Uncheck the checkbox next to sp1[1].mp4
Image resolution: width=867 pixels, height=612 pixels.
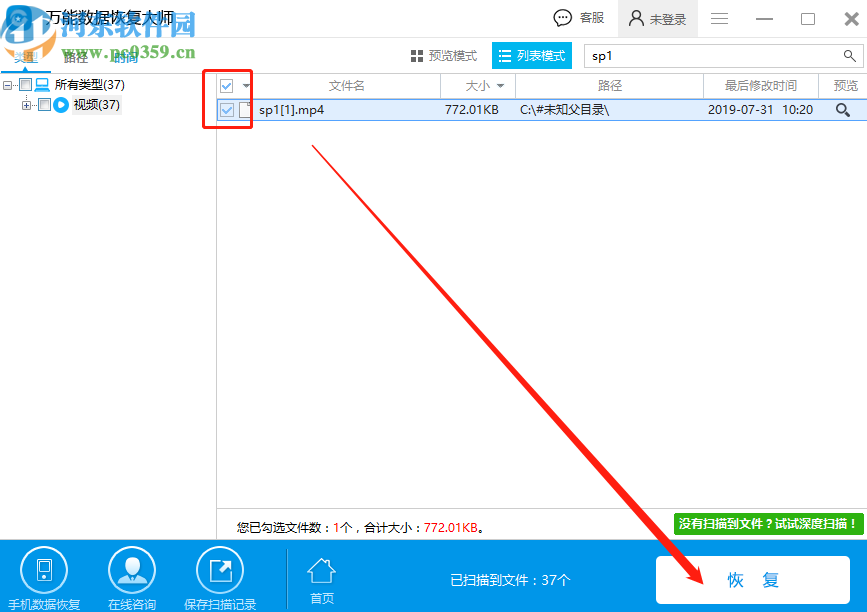coord(226,110)
